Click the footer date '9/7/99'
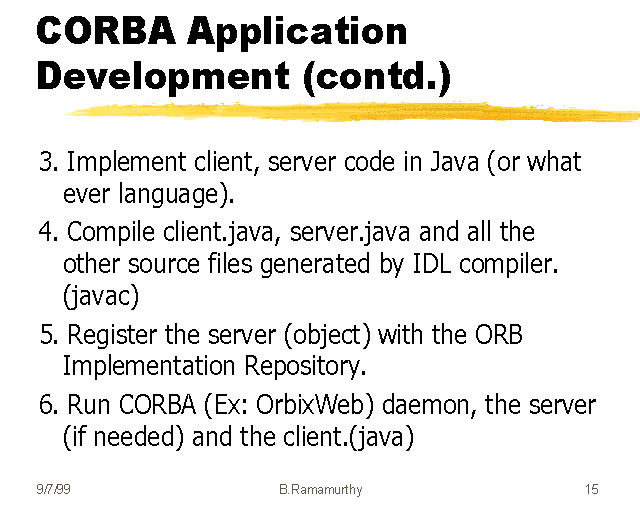Image resolution: width=640 pixels, height=512 pixels. click(54, 490)
